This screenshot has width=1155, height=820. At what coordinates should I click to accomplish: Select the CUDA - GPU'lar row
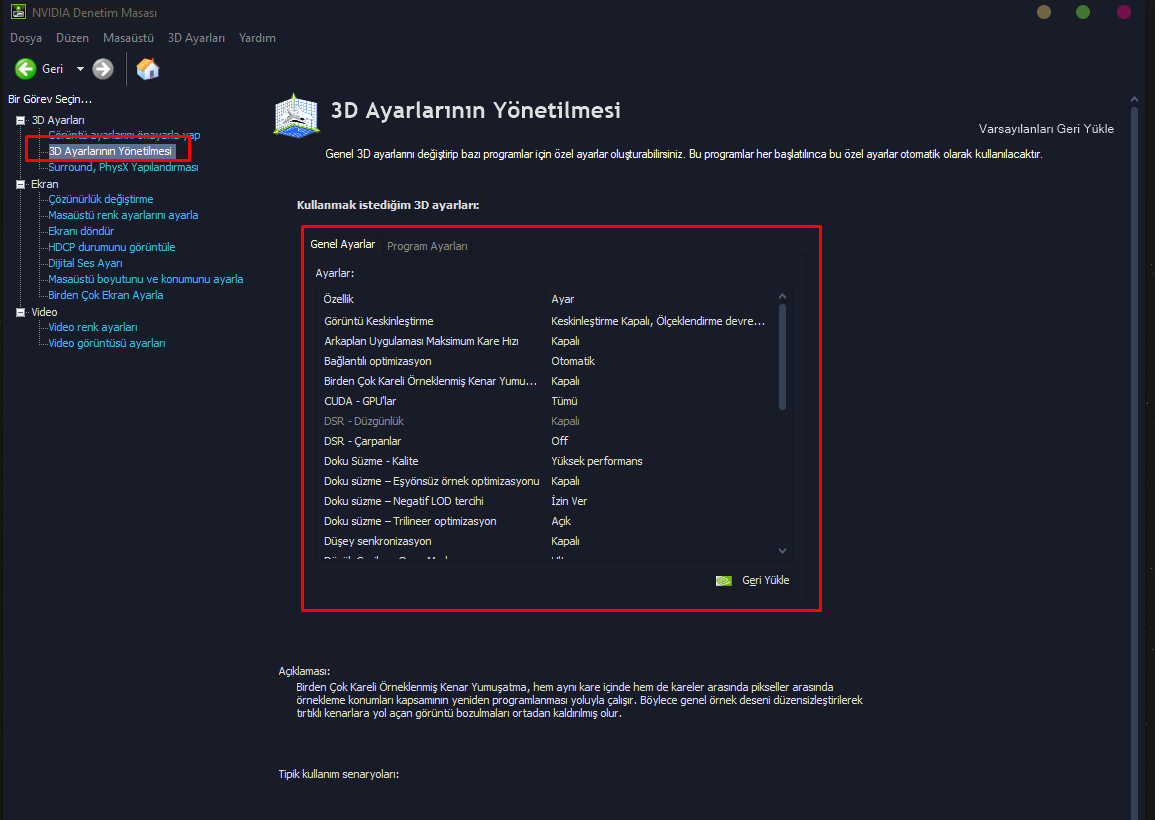pos(547,401)
